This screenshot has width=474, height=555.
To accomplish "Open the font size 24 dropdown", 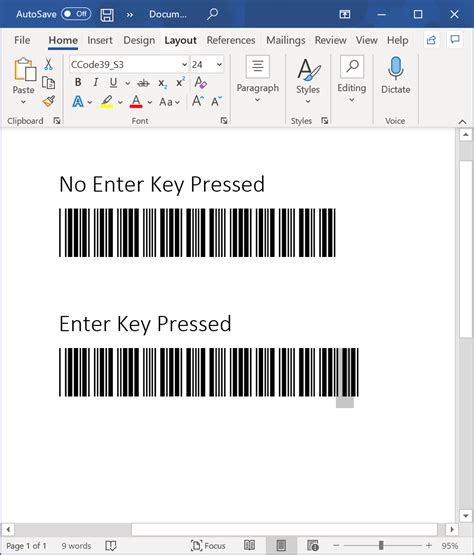I will tap(219, 64).
